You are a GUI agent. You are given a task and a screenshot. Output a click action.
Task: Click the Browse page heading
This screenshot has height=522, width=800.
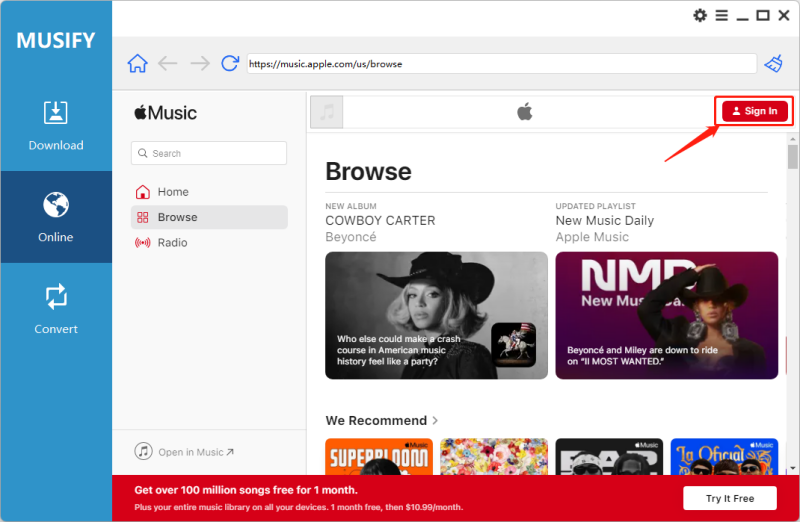(368, 171)
